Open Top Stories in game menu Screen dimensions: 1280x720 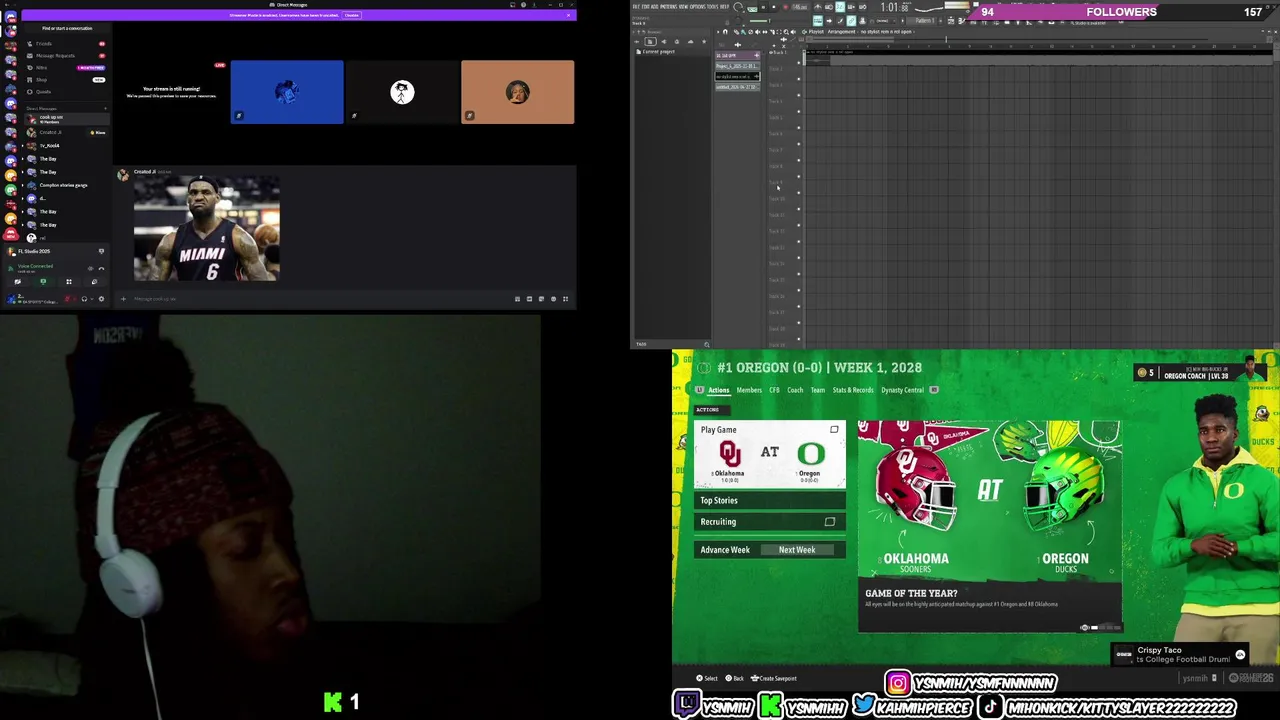click(x=770, y=500)
